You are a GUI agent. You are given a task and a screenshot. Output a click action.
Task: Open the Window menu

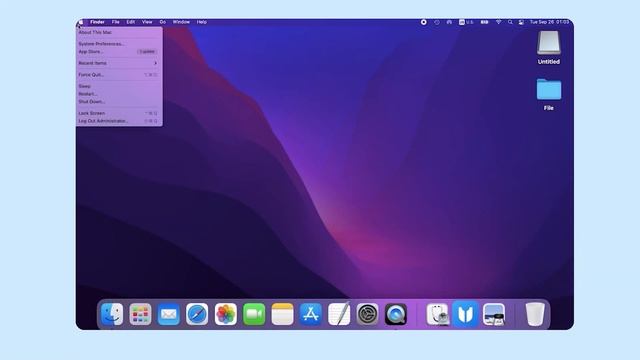181,22
